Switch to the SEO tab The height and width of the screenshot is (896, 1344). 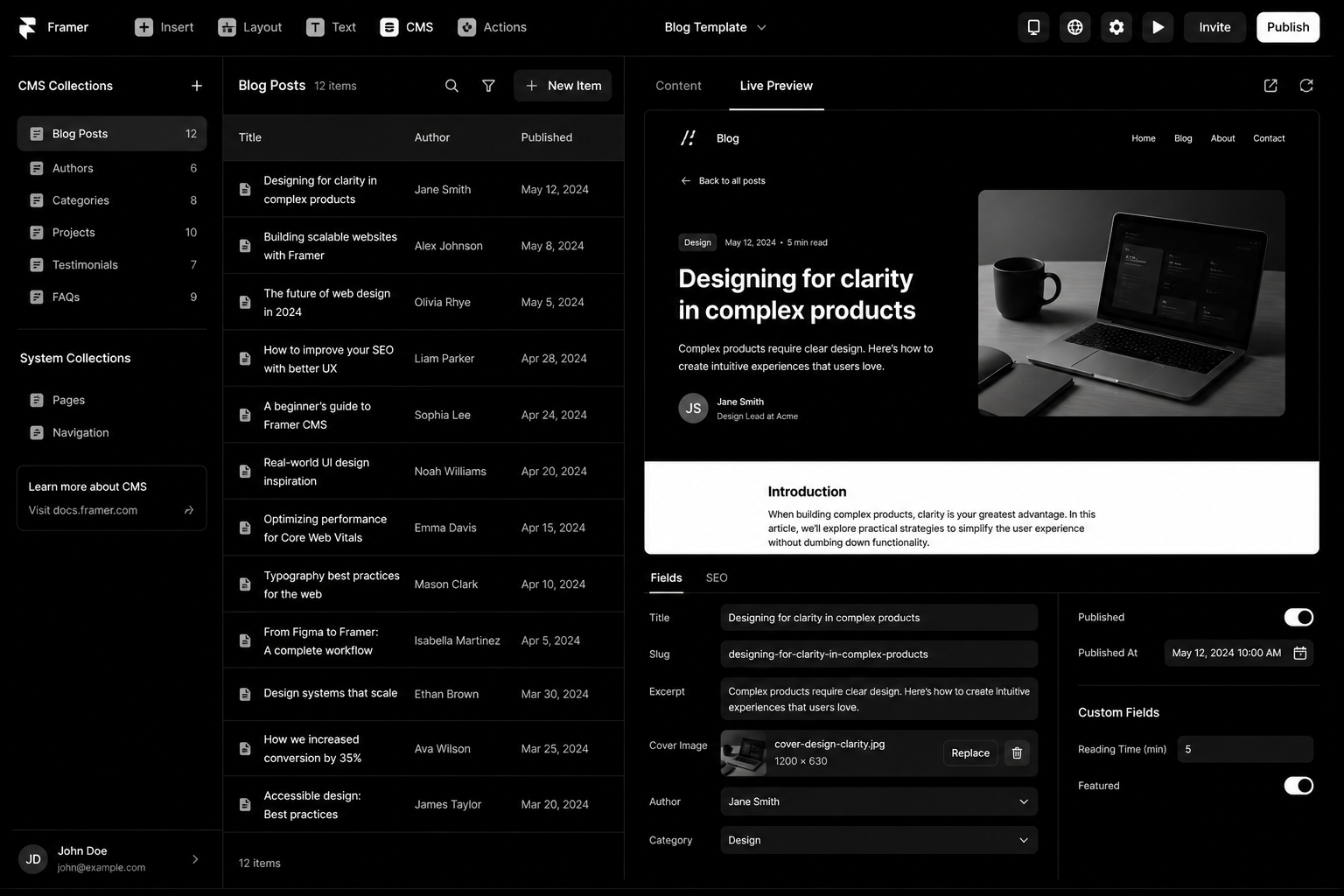717,577
